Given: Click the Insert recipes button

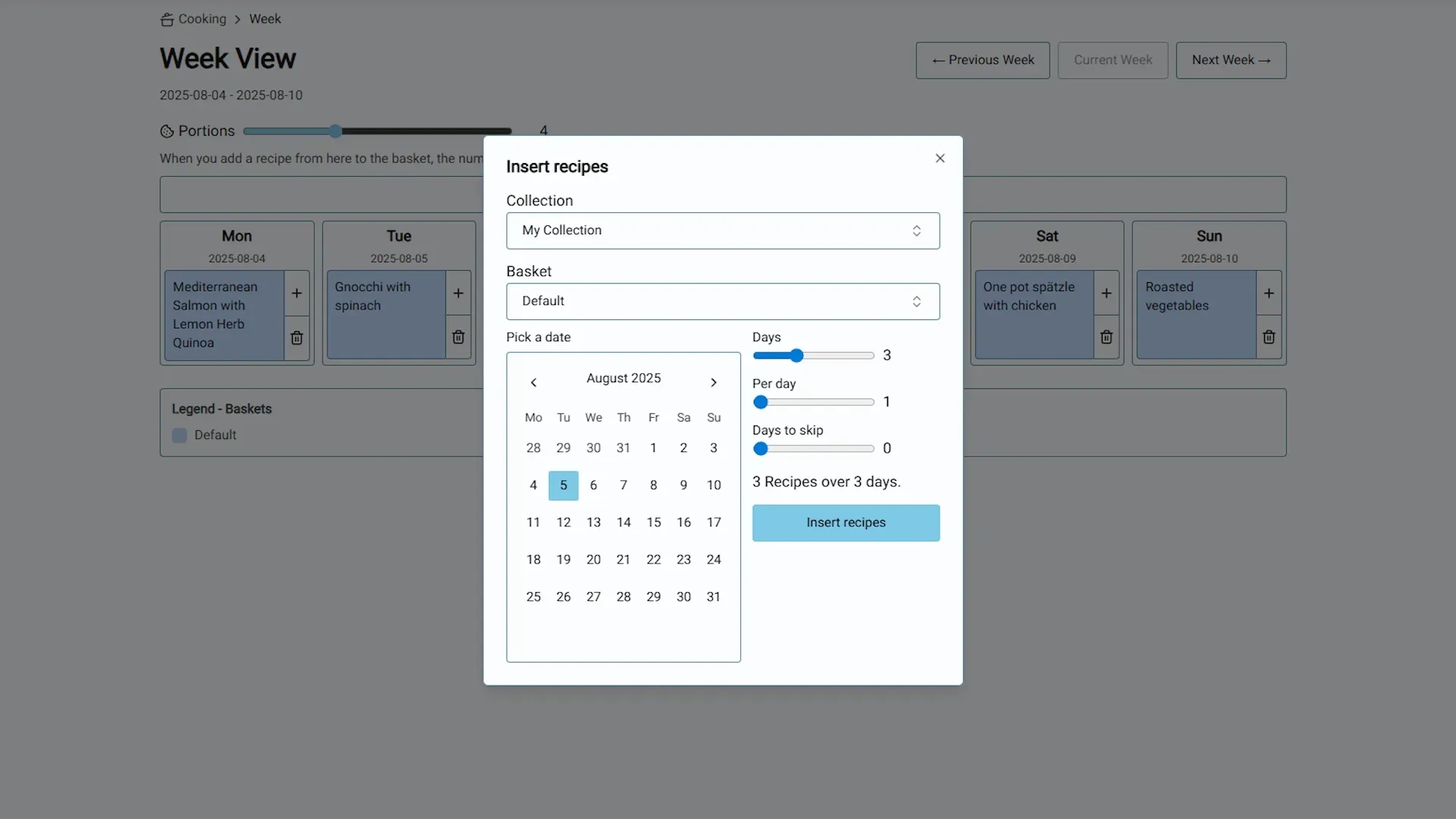Looking at the screenshot, I should pos(846,522).
